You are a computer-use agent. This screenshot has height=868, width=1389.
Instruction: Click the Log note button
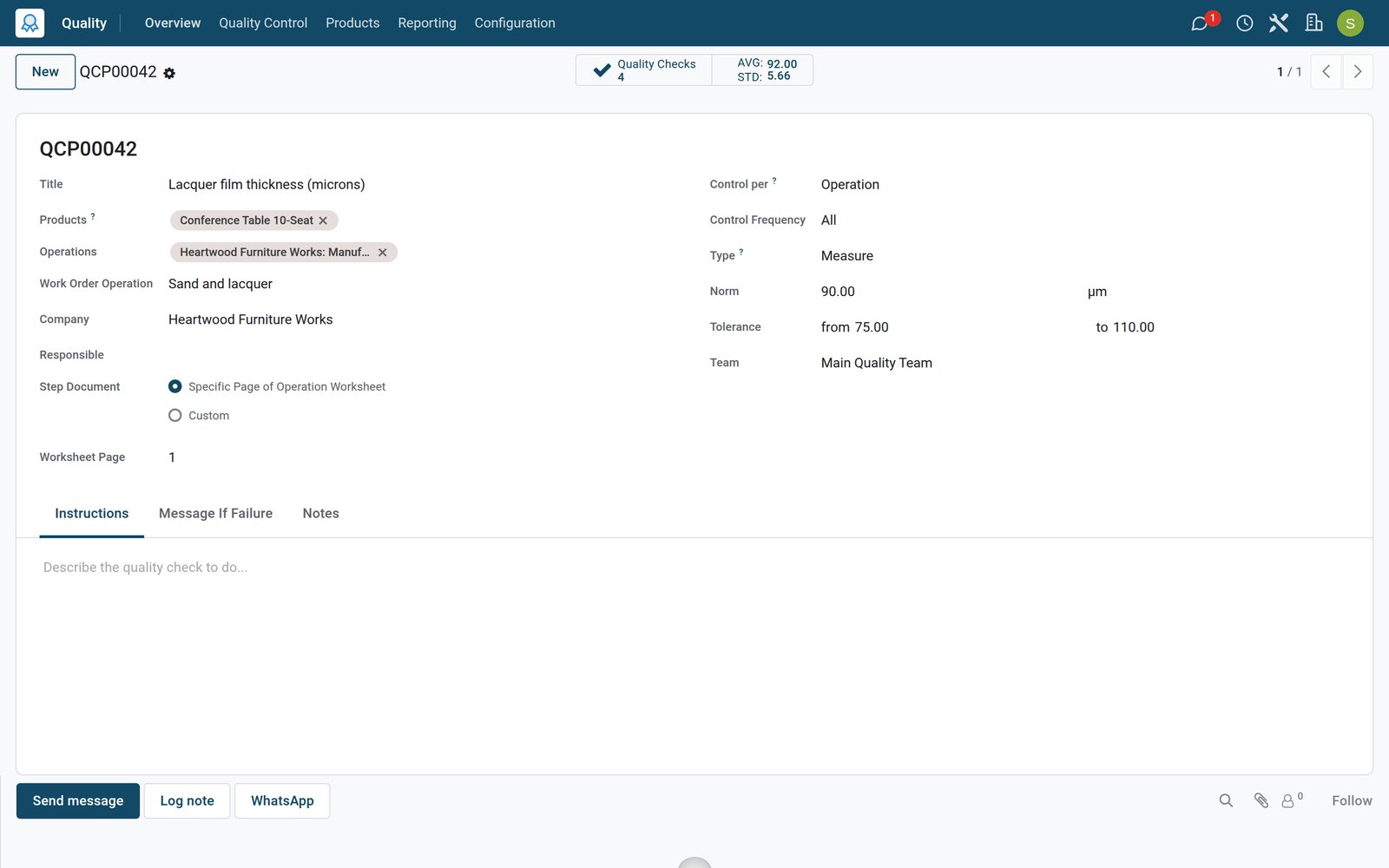[x=187, y=801]
